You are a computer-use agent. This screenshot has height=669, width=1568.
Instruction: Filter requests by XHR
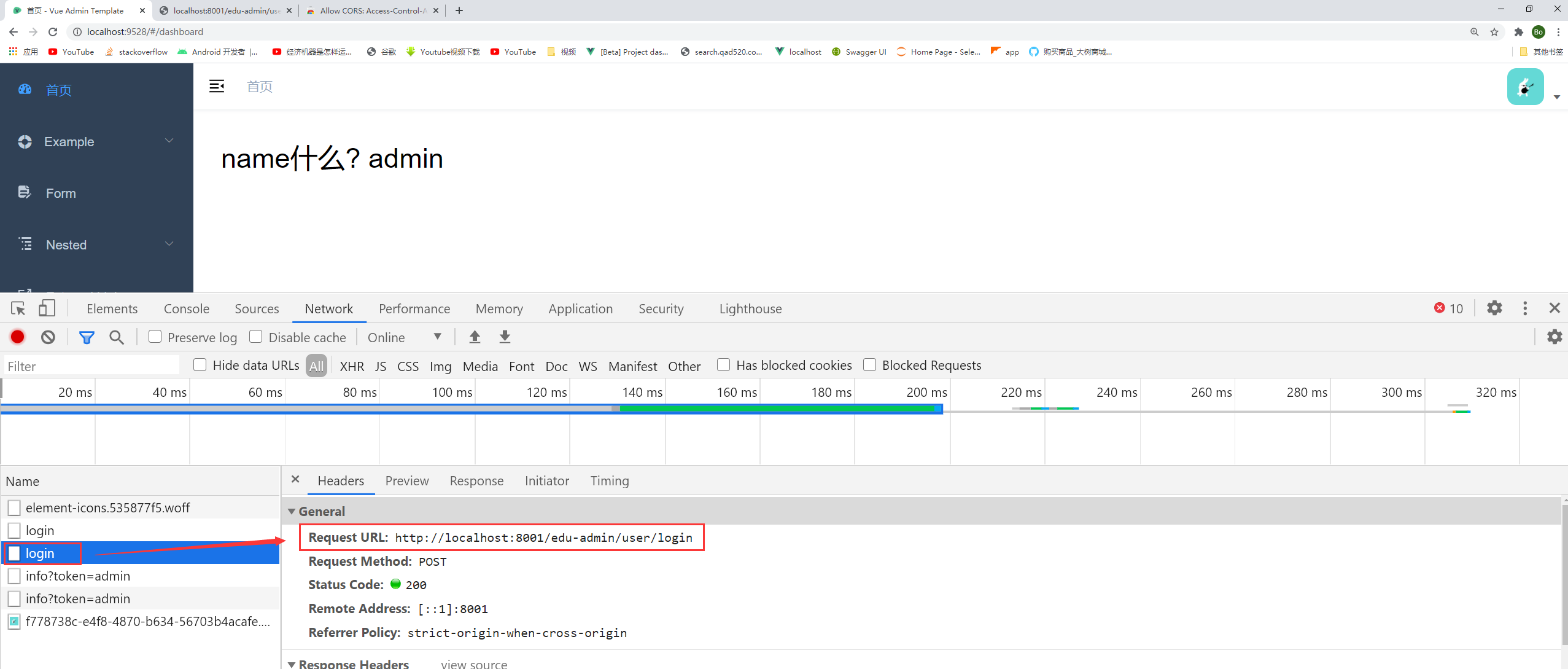coord(352,366)
